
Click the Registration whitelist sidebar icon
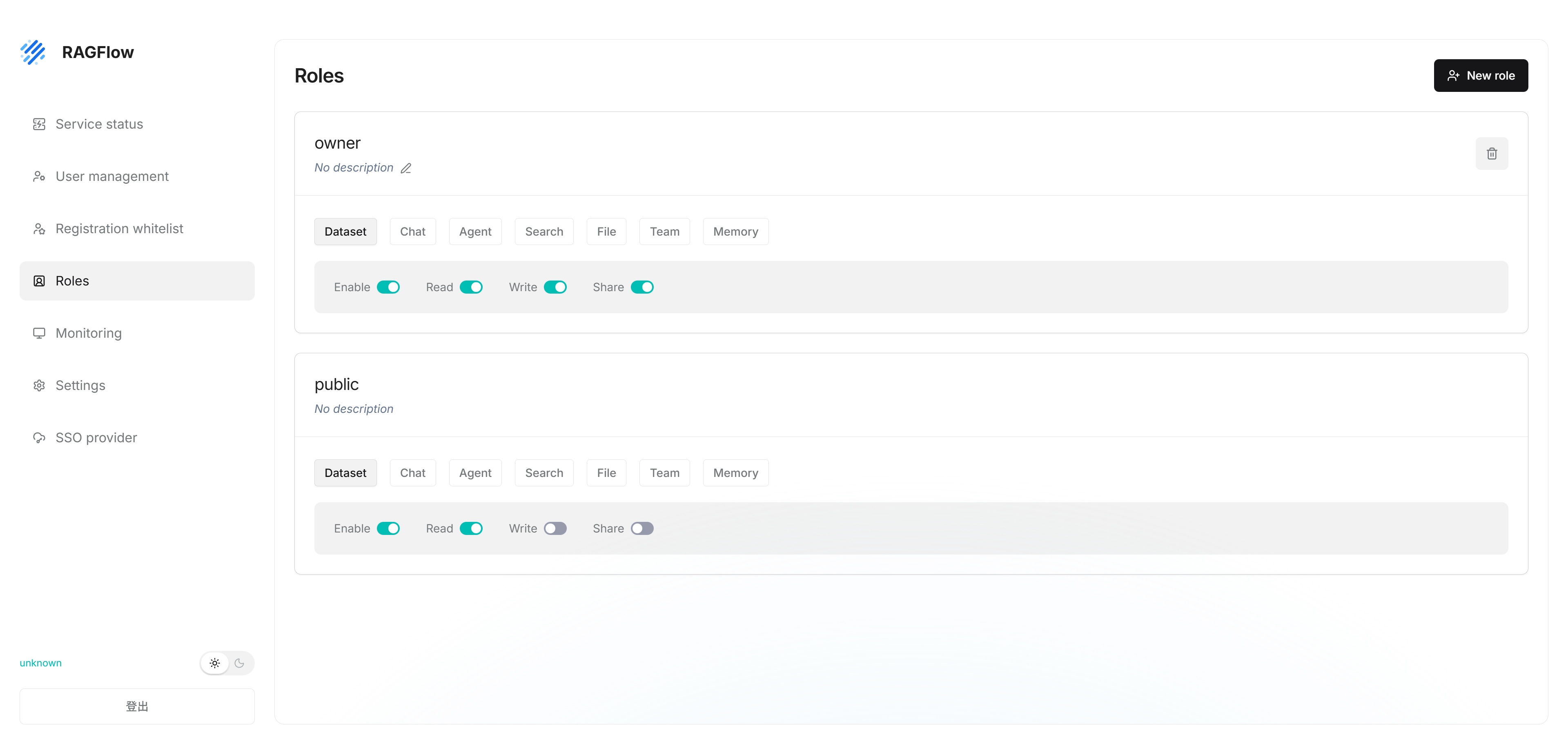(39, 229)
